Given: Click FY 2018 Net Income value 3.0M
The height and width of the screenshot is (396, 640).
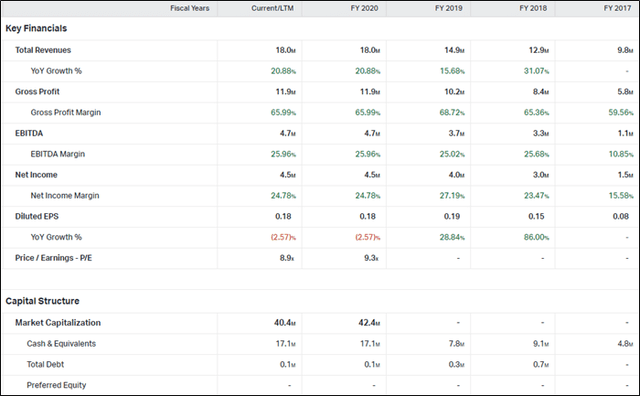Looking at the screenshot, I should click(541, 175).
